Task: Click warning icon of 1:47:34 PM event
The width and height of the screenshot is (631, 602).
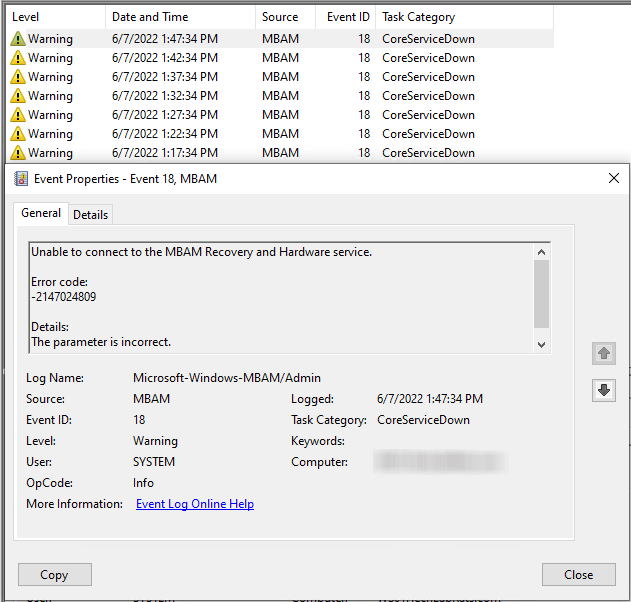Action: tap(18, 39)
